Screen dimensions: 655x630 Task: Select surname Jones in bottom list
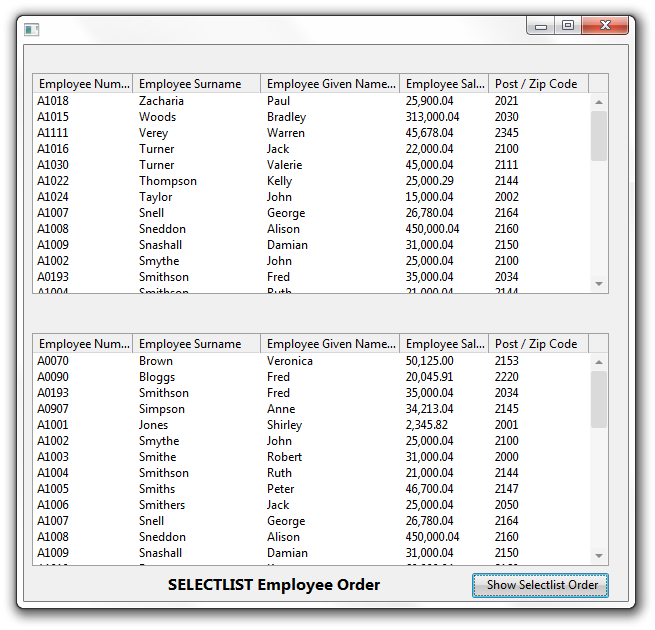153,425
